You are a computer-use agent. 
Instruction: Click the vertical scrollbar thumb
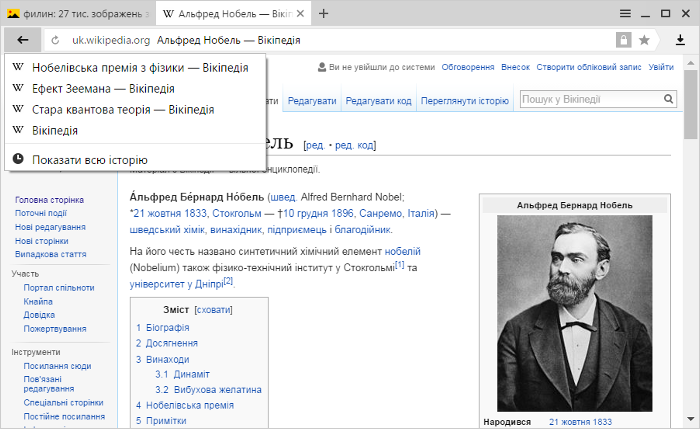691,104
